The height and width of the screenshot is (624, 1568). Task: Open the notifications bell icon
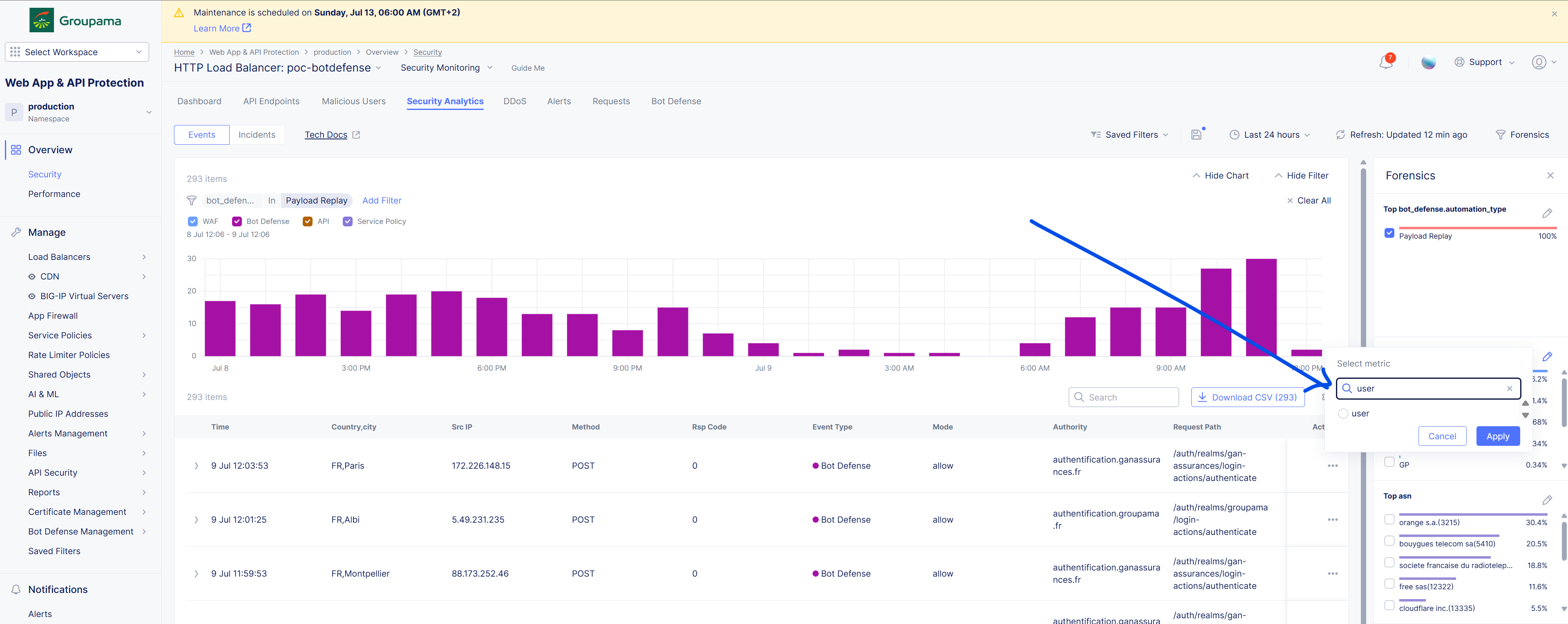pos(1386,62)
